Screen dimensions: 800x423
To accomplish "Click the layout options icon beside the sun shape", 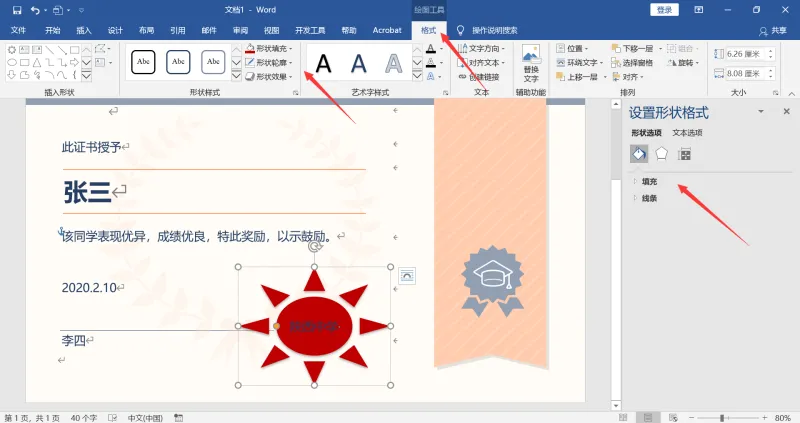I will [x=407, y=276].
